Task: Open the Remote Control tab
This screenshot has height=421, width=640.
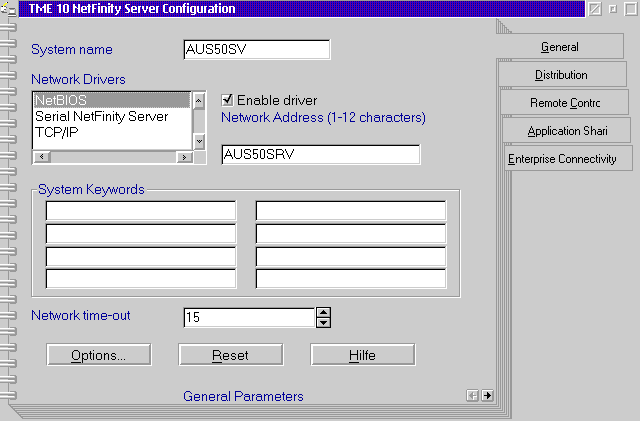Action: point(565,102)
